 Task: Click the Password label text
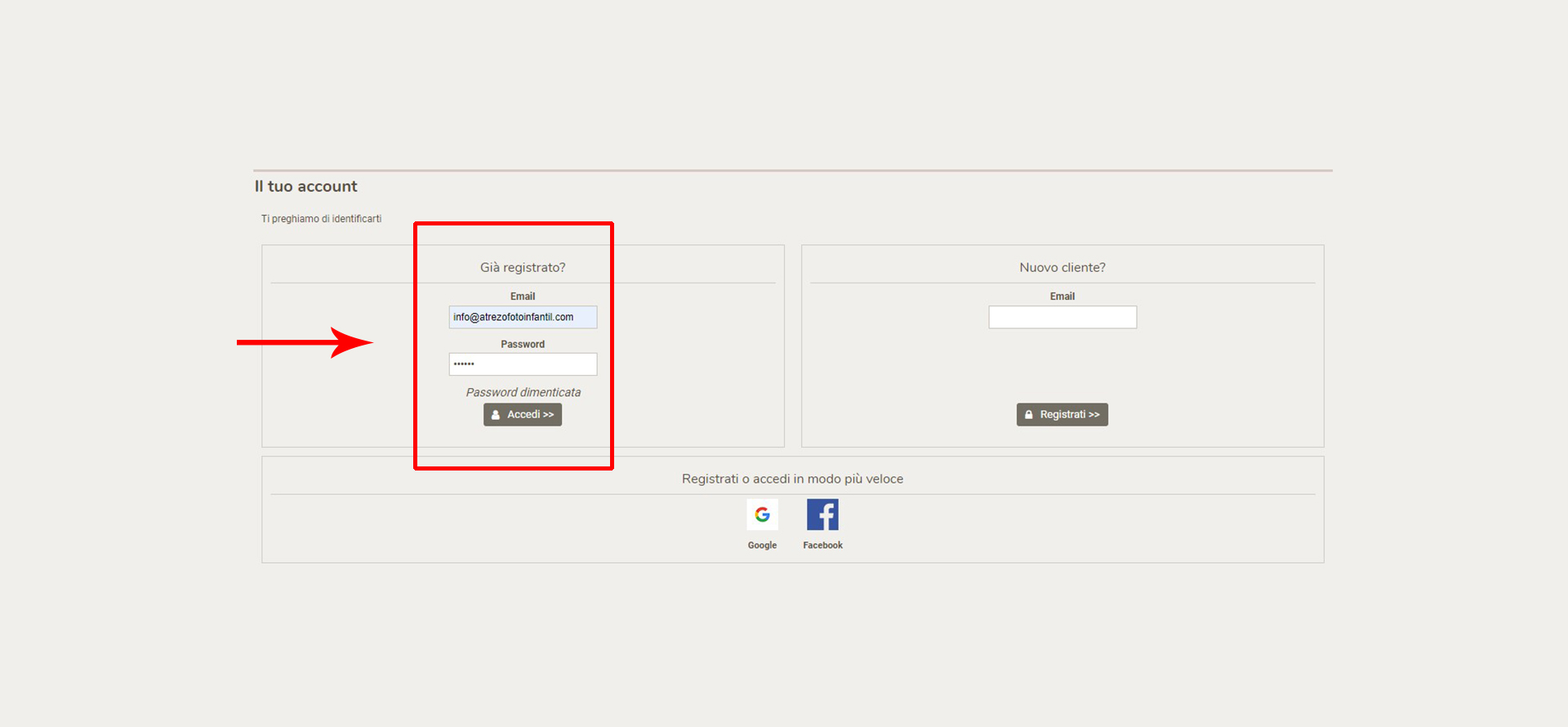pyautogui.click(x=523, y=345)
